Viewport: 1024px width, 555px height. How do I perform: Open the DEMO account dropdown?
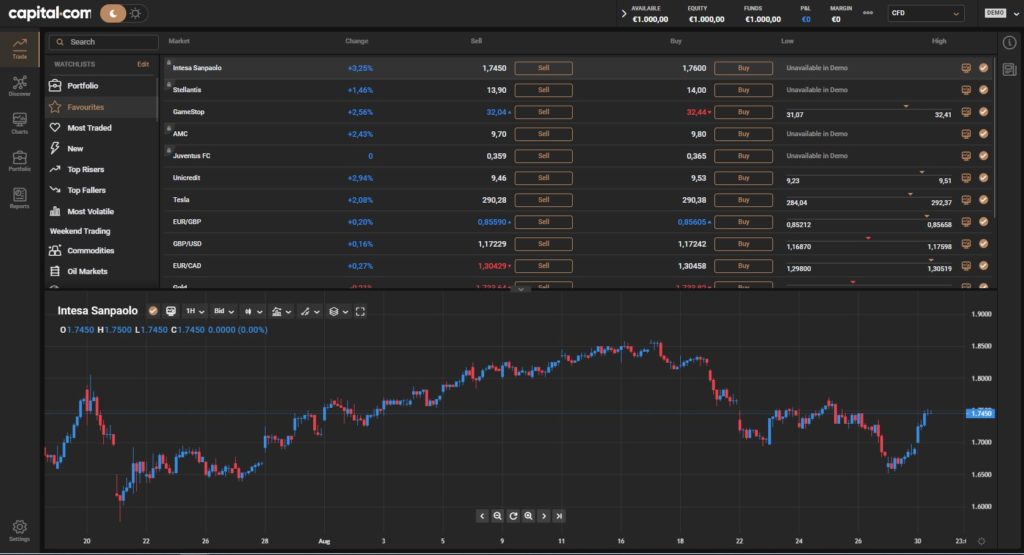(1001, 13)
